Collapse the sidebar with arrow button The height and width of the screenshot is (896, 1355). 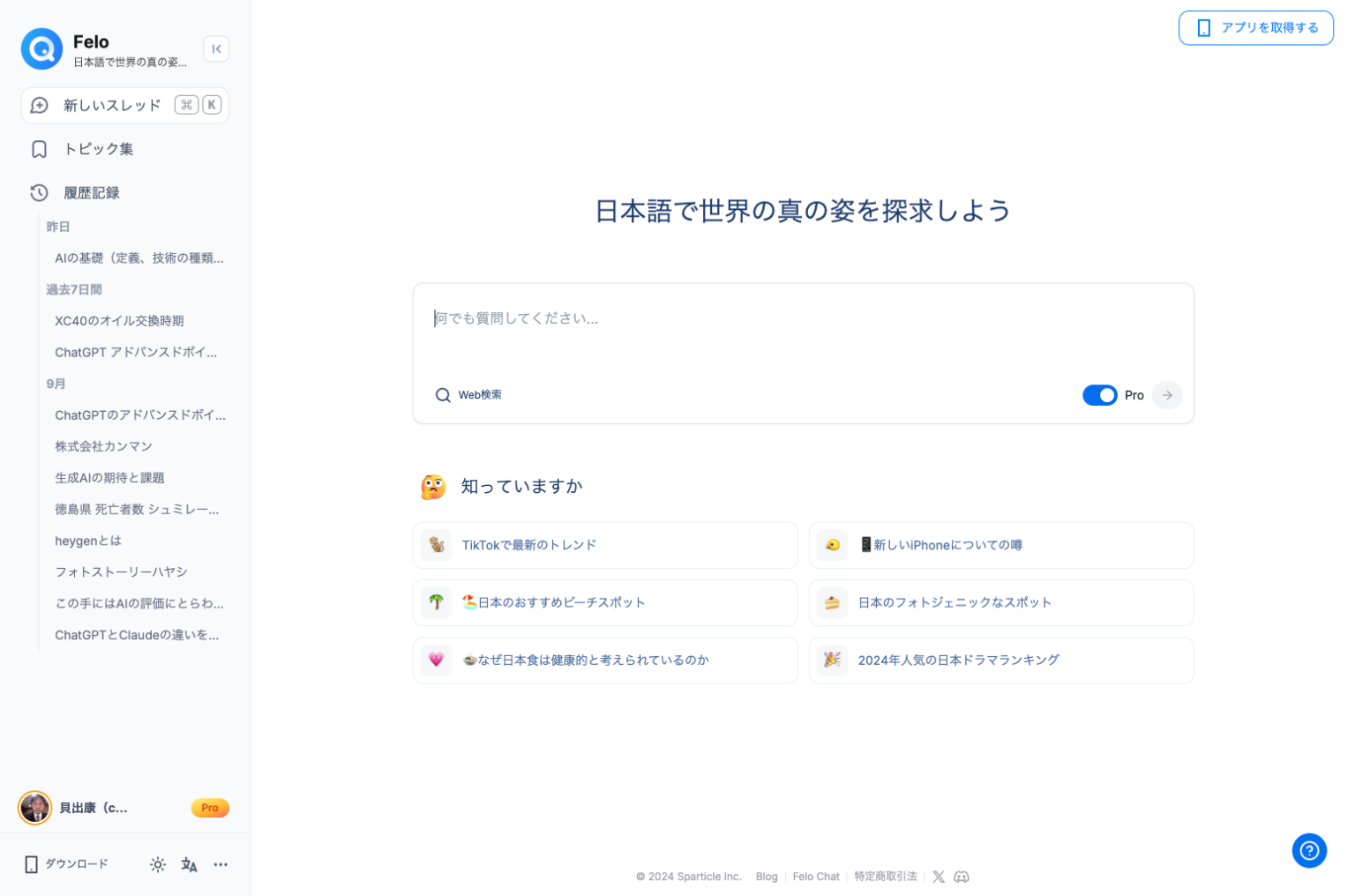216,49
